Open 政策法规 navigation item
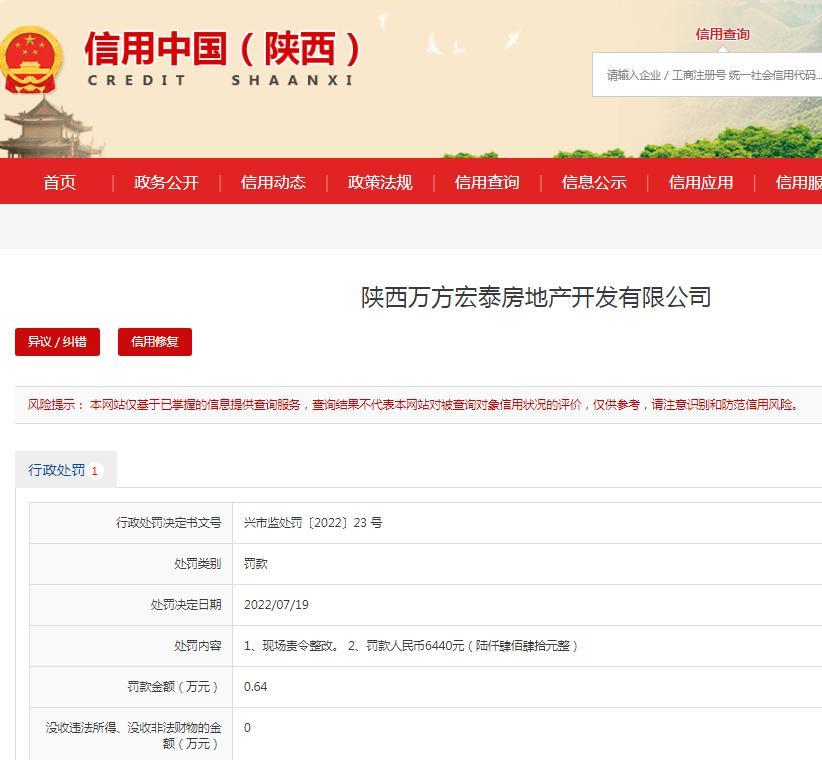Image resolution: width=822 pixels, height=760 pixels. coord(380,182)
